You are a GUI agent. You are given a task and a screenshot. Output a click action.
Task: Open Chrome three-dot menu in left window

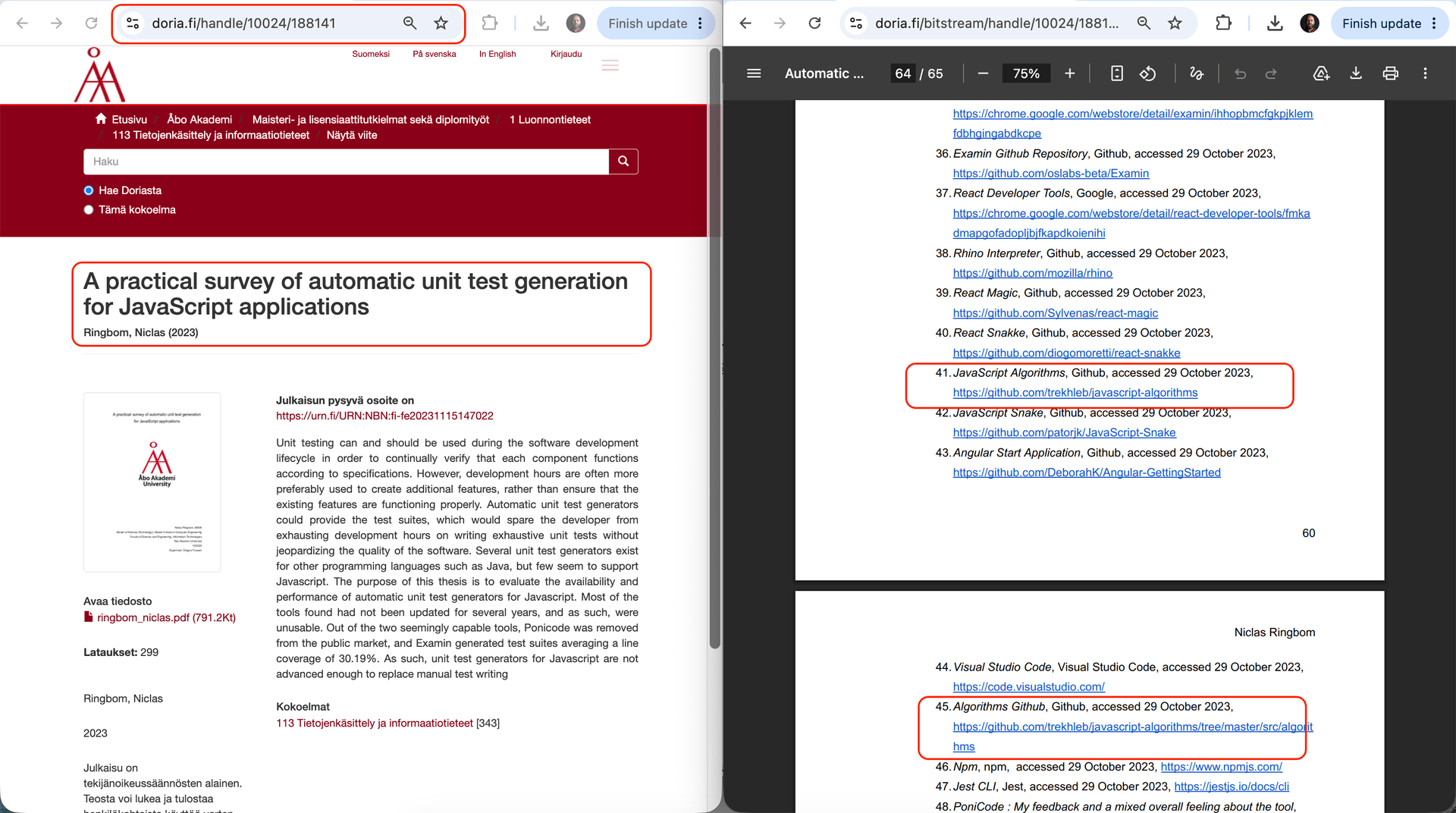(x=701, y=23)
